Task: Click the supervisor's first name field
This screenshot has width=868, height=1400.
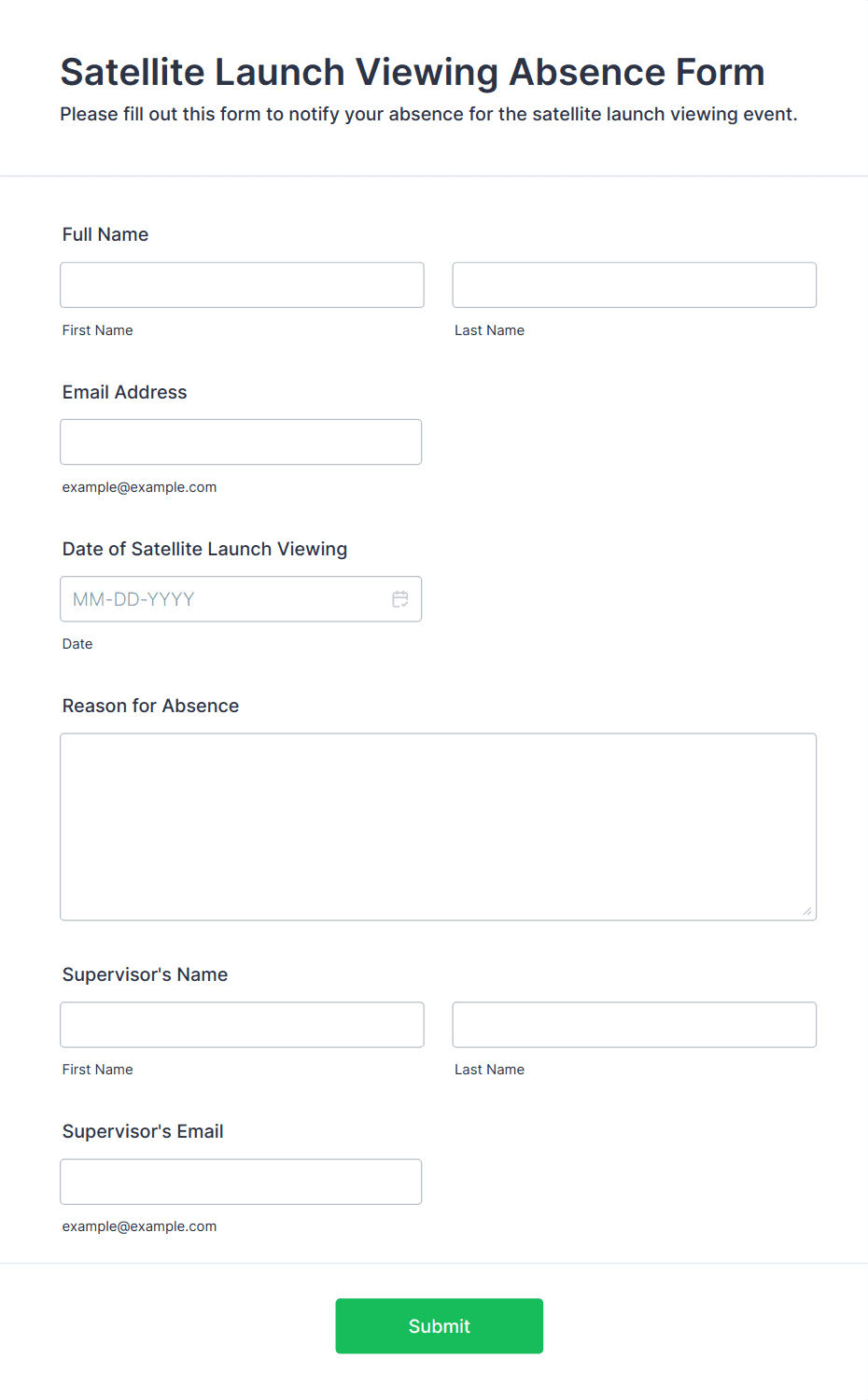Action: tap(242, 1025)
